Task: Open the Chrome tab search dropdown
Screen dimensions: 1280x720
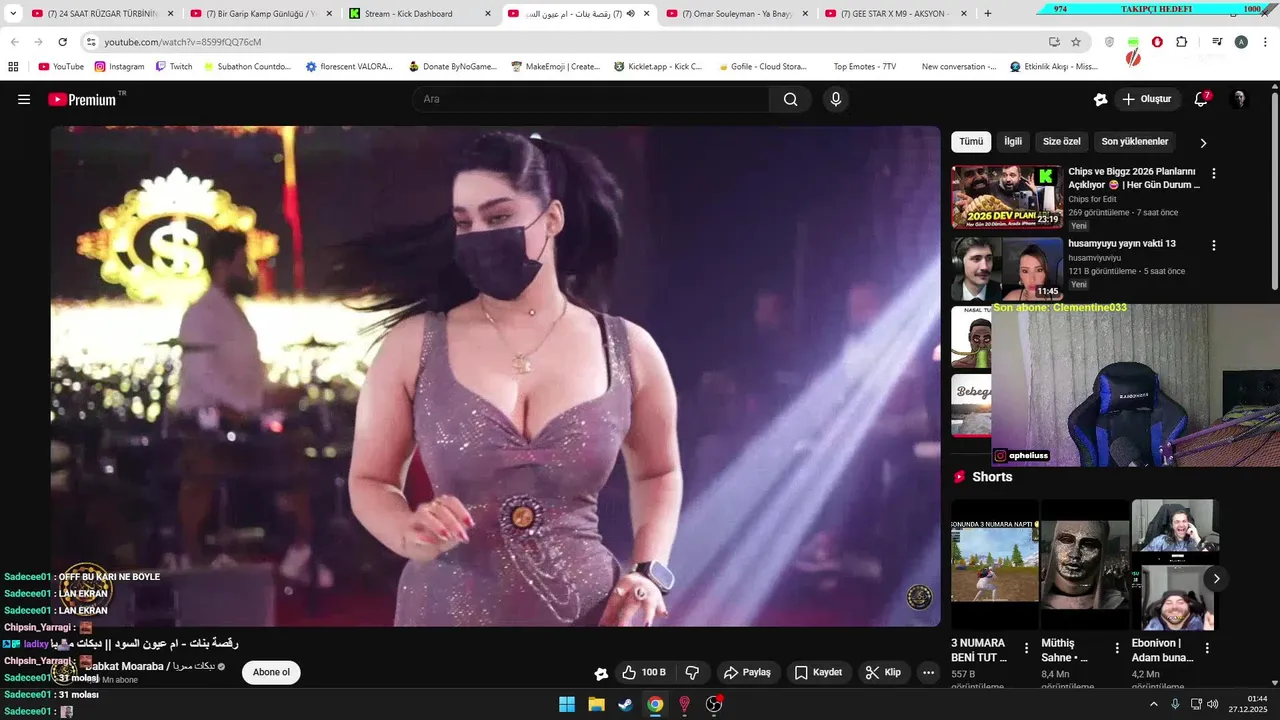Action: point(13,14)
